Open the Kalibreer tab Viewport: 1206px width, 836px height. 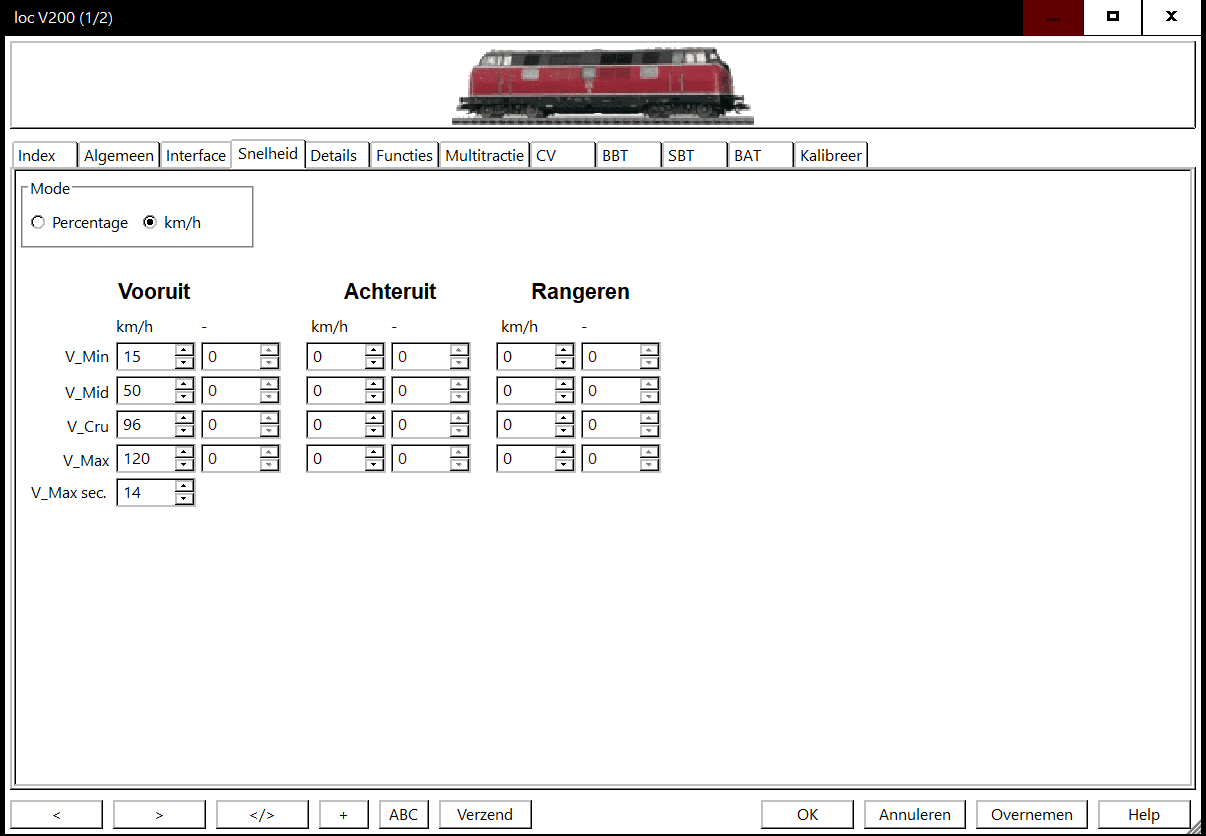click(x=830, y=155)
